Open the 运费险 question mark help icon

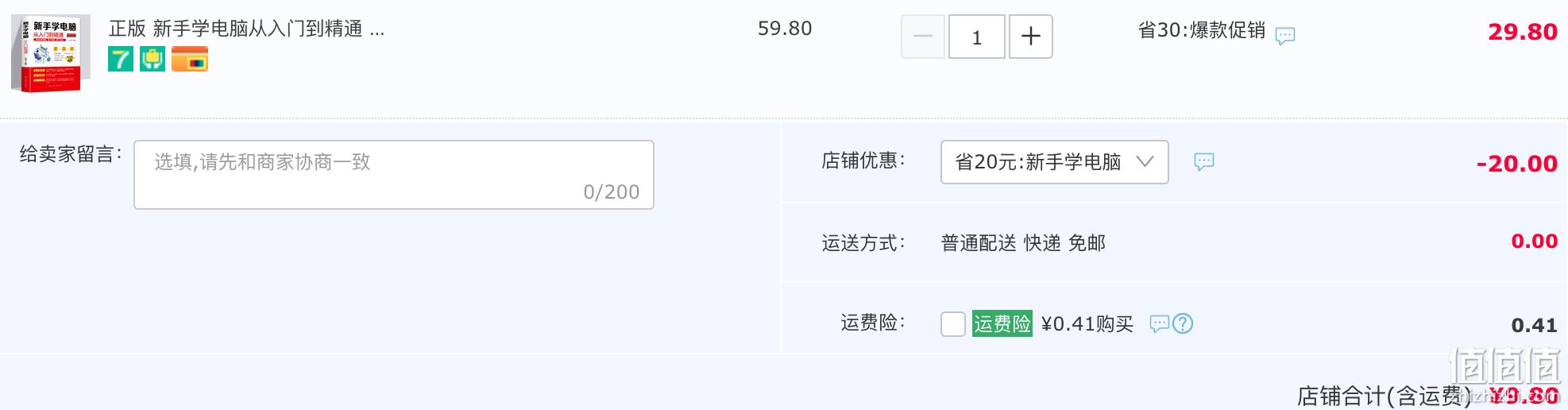[1183, 323]
